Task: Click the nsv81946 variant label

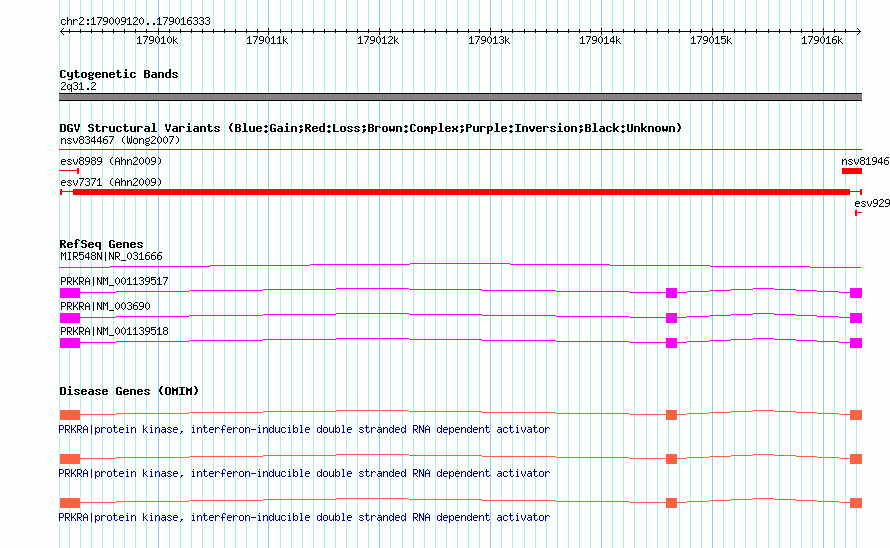Action: tap(865, 161)
